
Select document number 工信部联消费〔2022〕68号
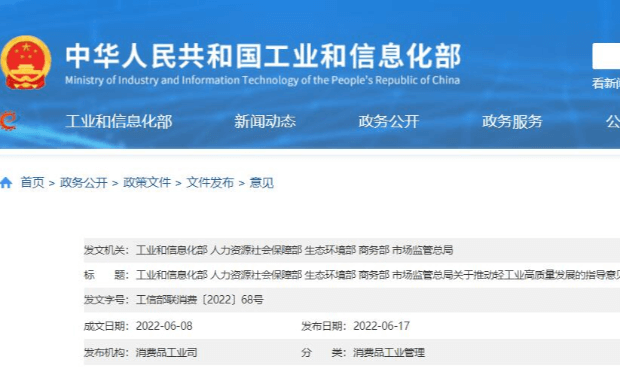pos(200,300)
